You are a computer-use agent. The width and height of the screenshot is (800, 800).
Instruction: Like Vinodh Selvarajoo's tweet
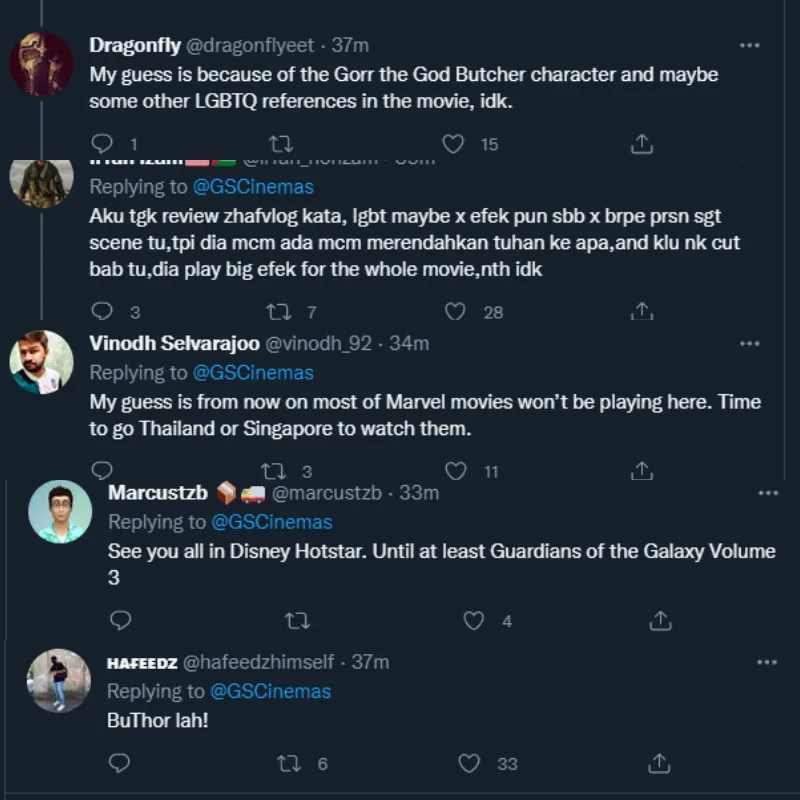tap(455, 470)
